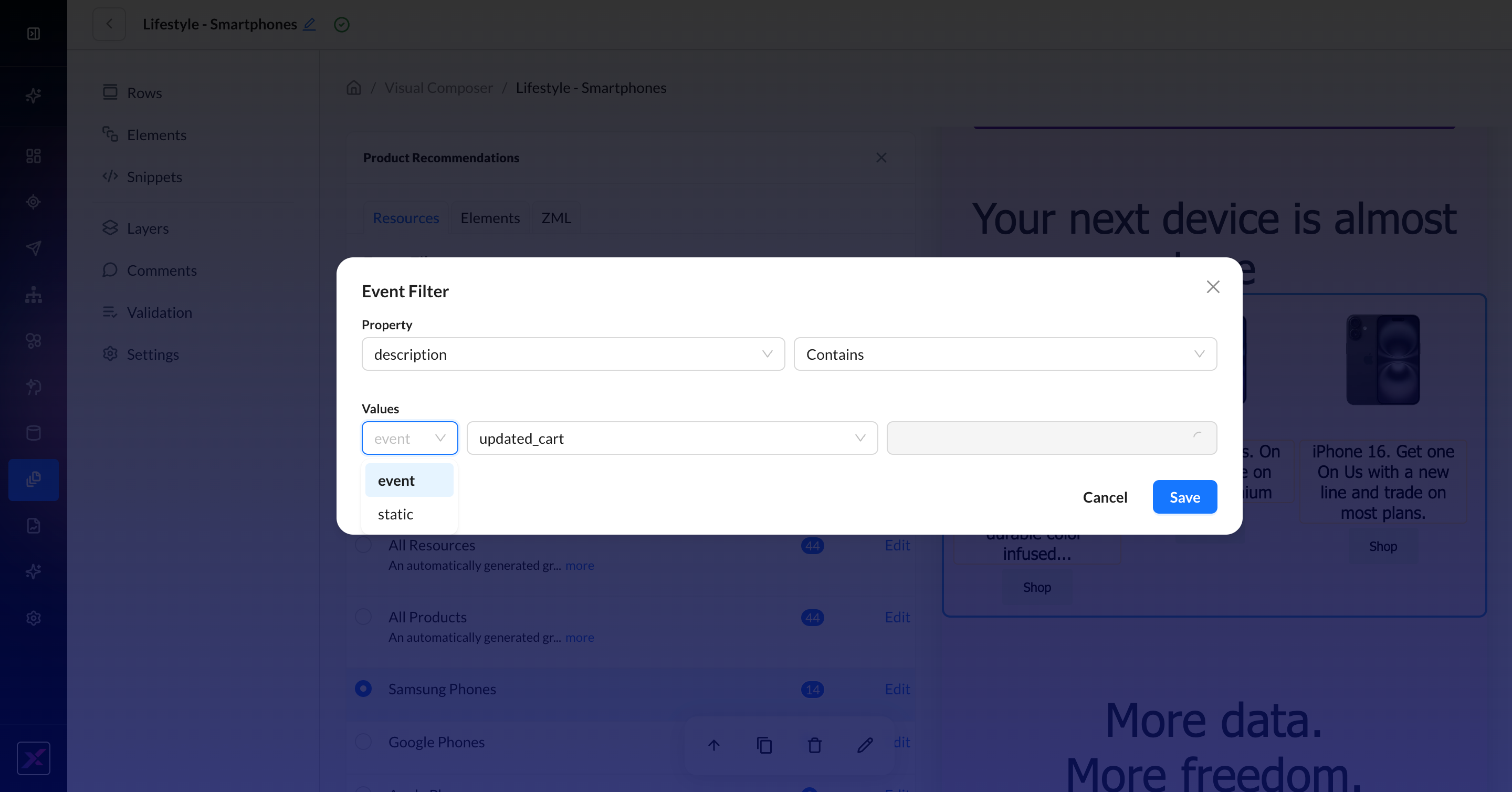
Task: Close the Event Filter dialog
Action: point(1213,287)
